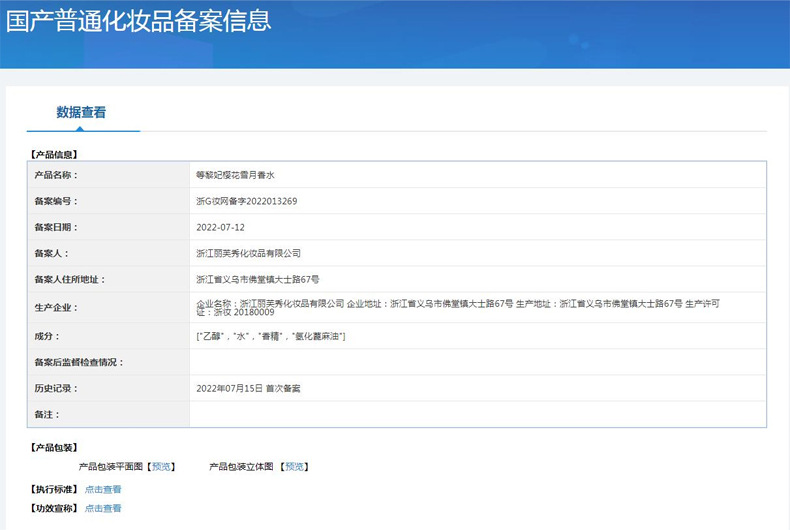Open the 数据查看 tab
Image resolution: width=790 pixels, height=530 pixels.
81,112
